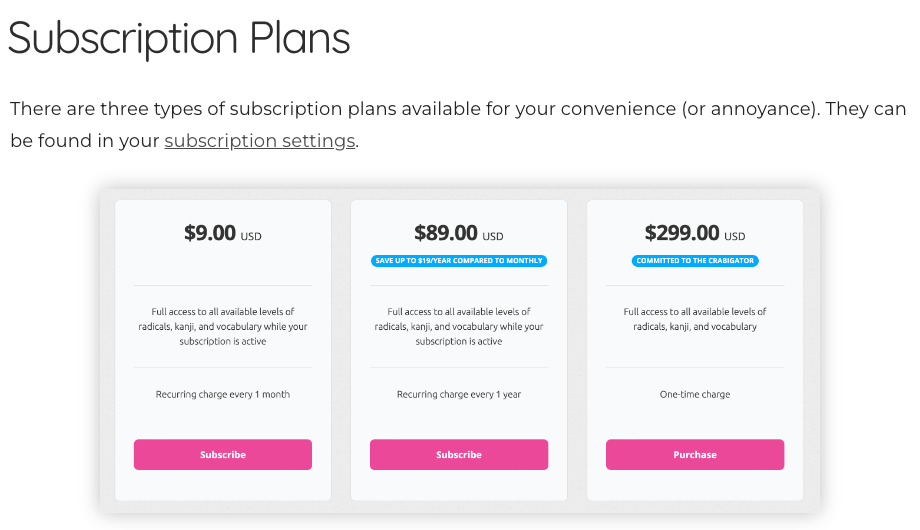The height and width of the screenshot is (530, 920).
Task: Click the USD label beside $89.00
Action: tap(493, 237)
